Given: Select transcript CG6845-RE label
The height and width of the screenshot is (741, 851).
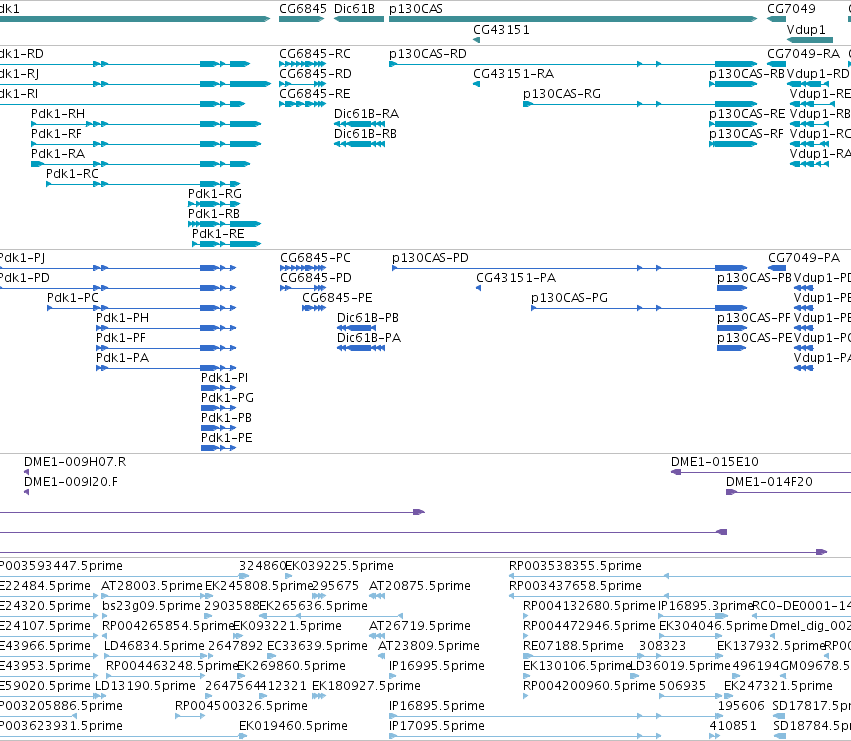Looking at the screenshot, I should [x=315, y=94].
